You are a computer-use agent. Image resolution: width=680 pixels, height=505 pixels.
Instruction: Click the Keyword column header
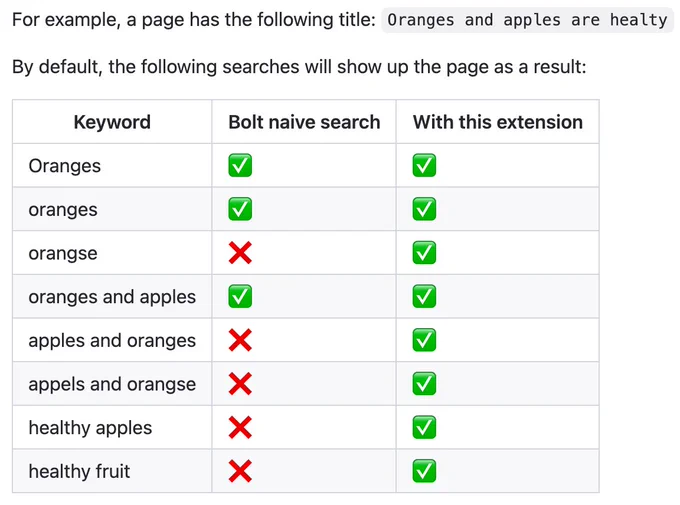pyautogui.click(x=112, y=122)
